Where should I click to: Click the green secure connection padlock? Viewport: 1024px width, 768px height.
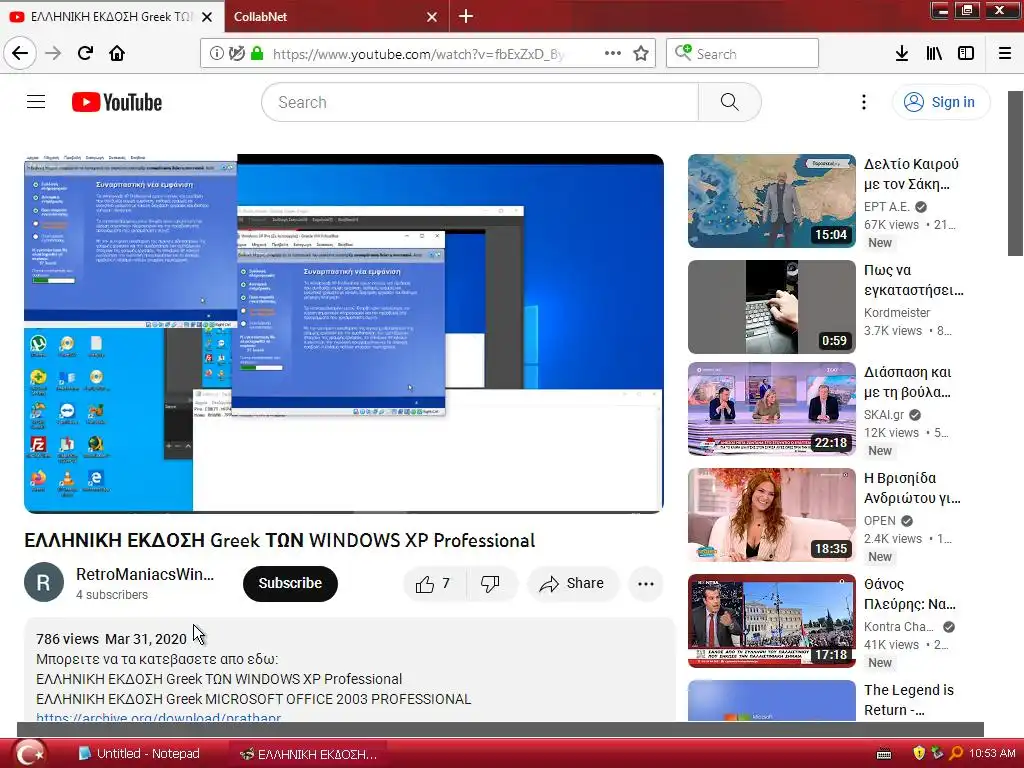click(257, 54)
